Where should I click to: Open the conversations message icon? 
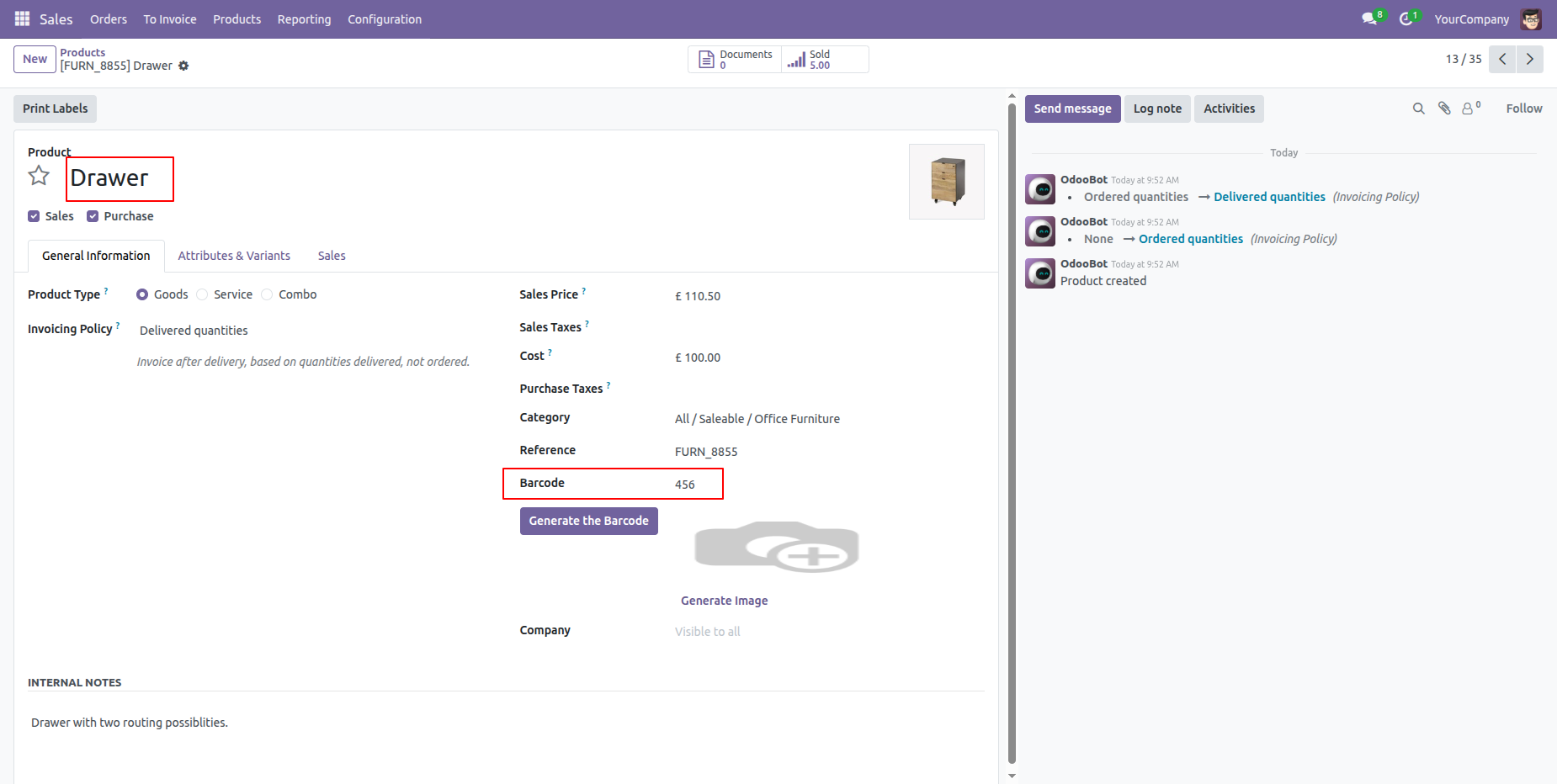[1369, 19]
